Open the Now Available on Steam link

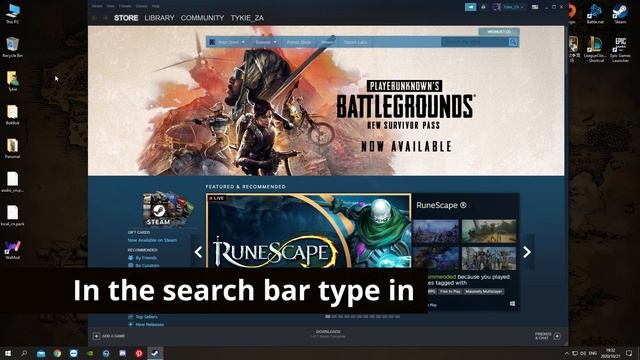[x=152, y=240]
